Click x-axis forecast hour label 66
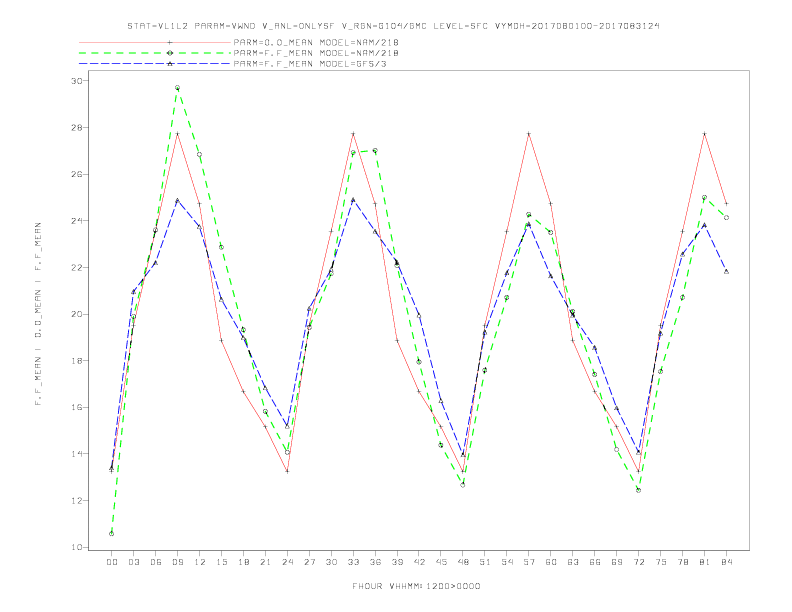792x612 pixels. [x=595, y=562]
